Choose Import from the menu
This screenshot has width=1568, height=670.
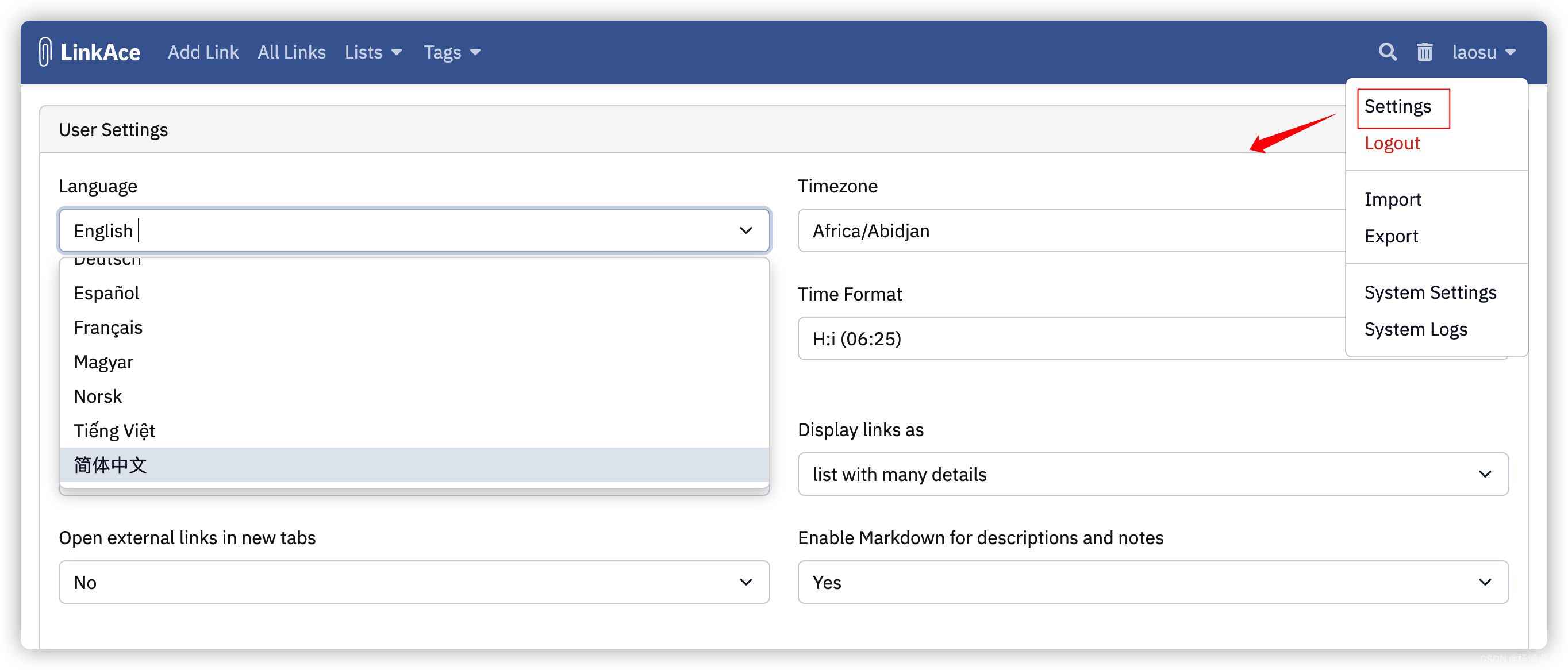1392,199
